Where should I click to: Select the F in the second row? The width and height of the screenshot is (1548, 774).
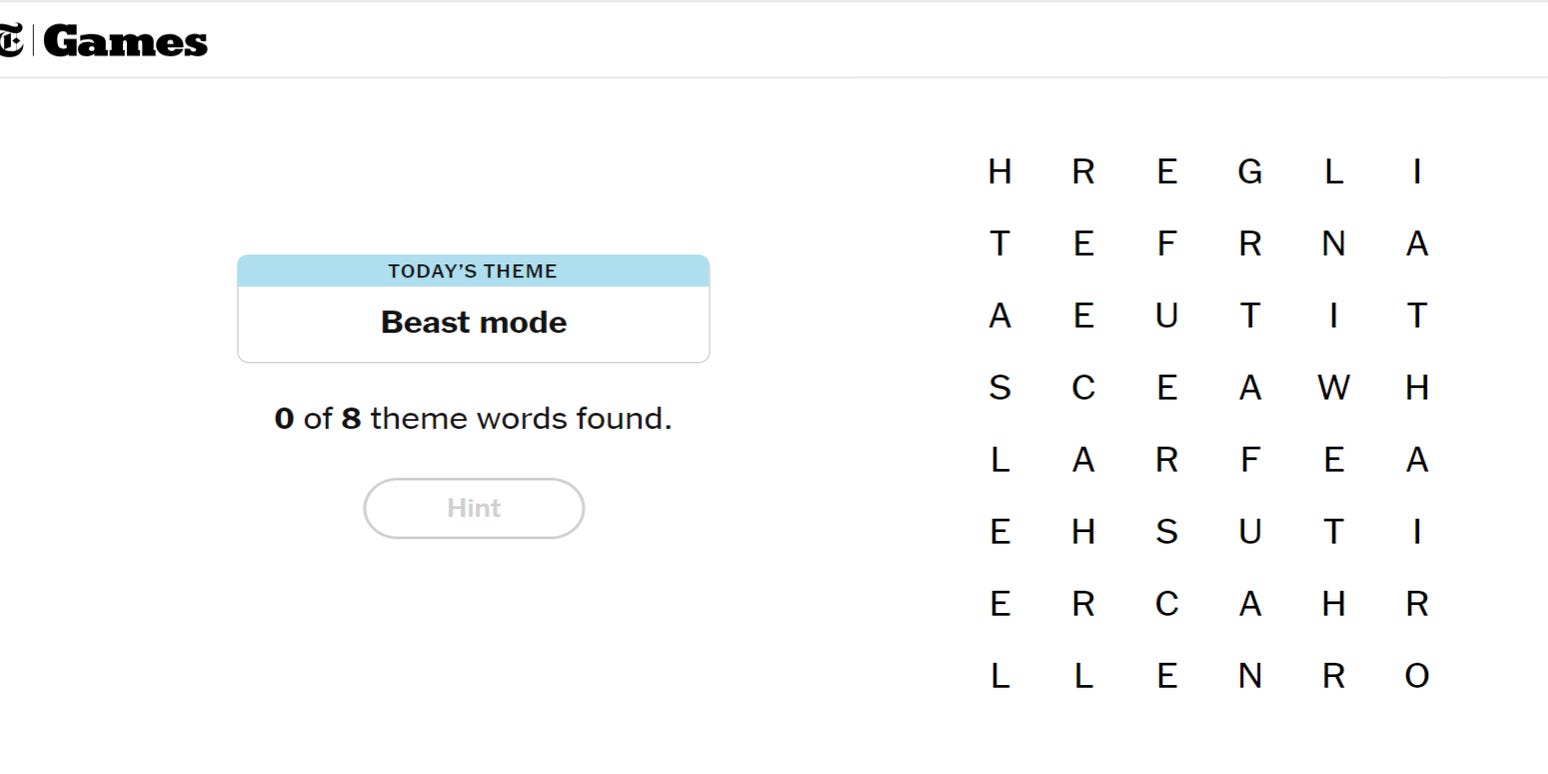tap(1166, 244)
